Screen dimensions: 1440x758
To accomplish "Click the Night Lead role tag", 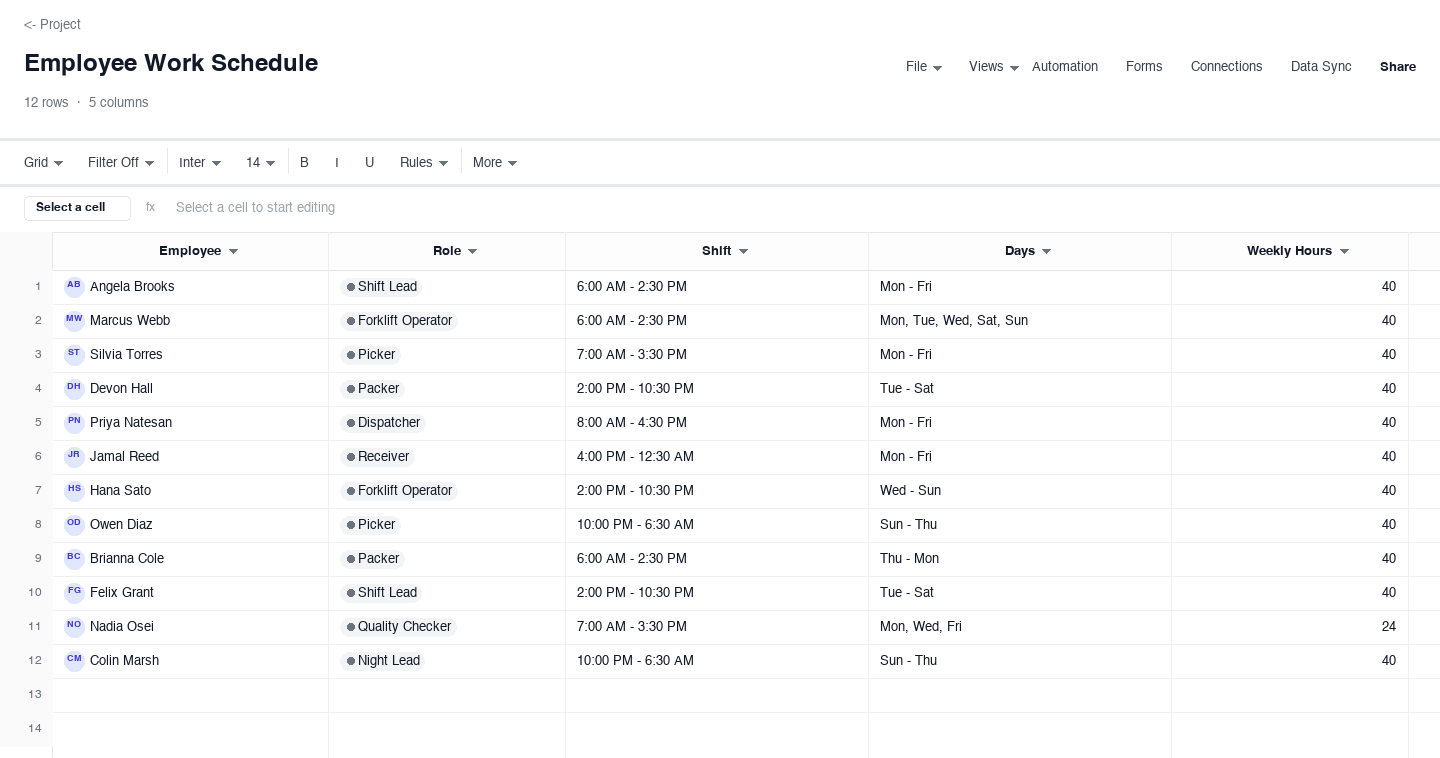I will (x=382, y=661).
